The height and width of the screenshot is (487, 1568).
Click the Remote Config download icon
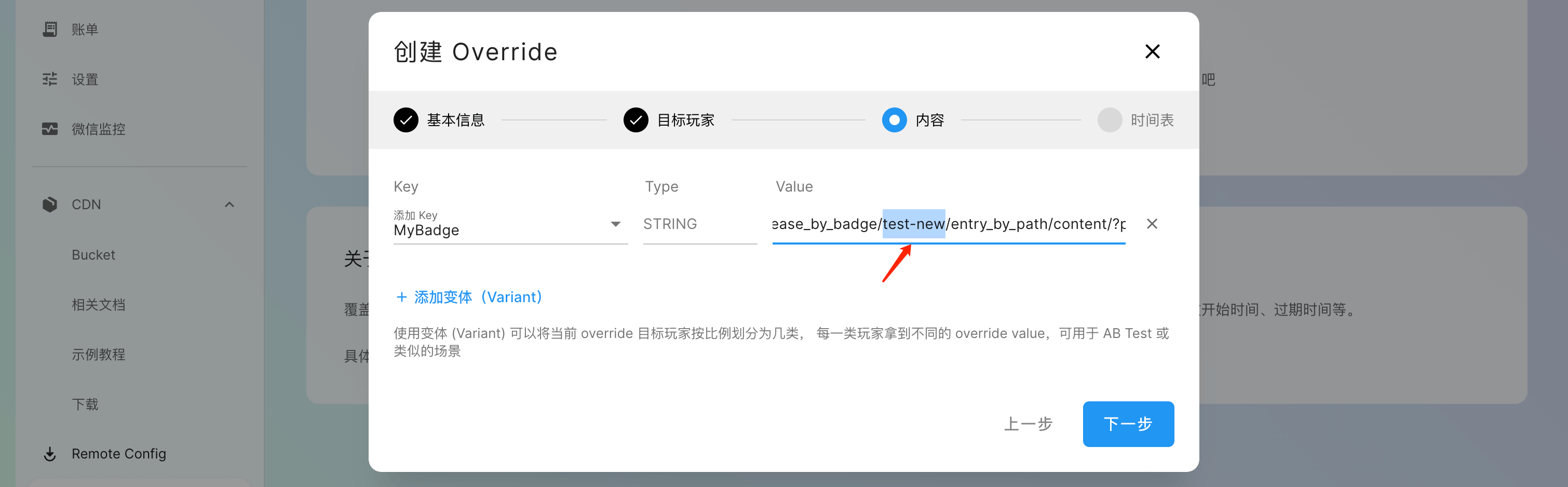point(50,454)
